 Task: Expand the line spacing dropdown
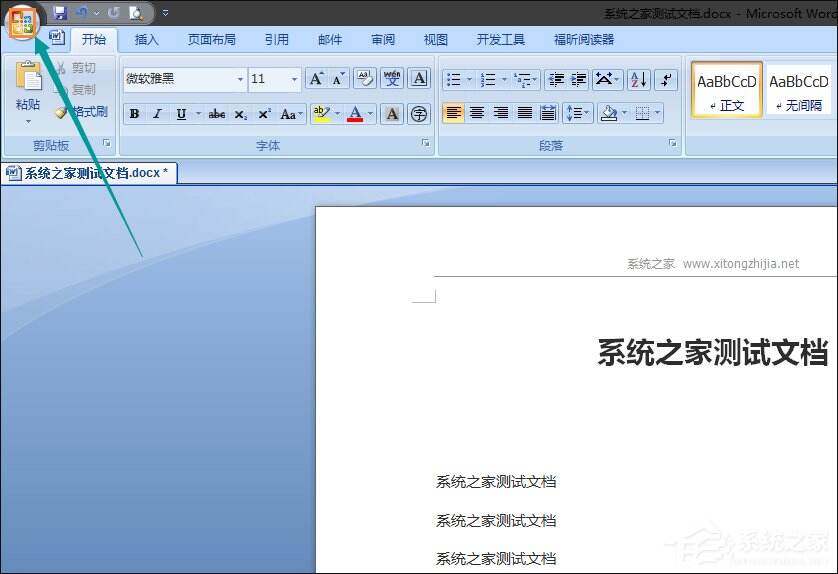coord(584,114)
